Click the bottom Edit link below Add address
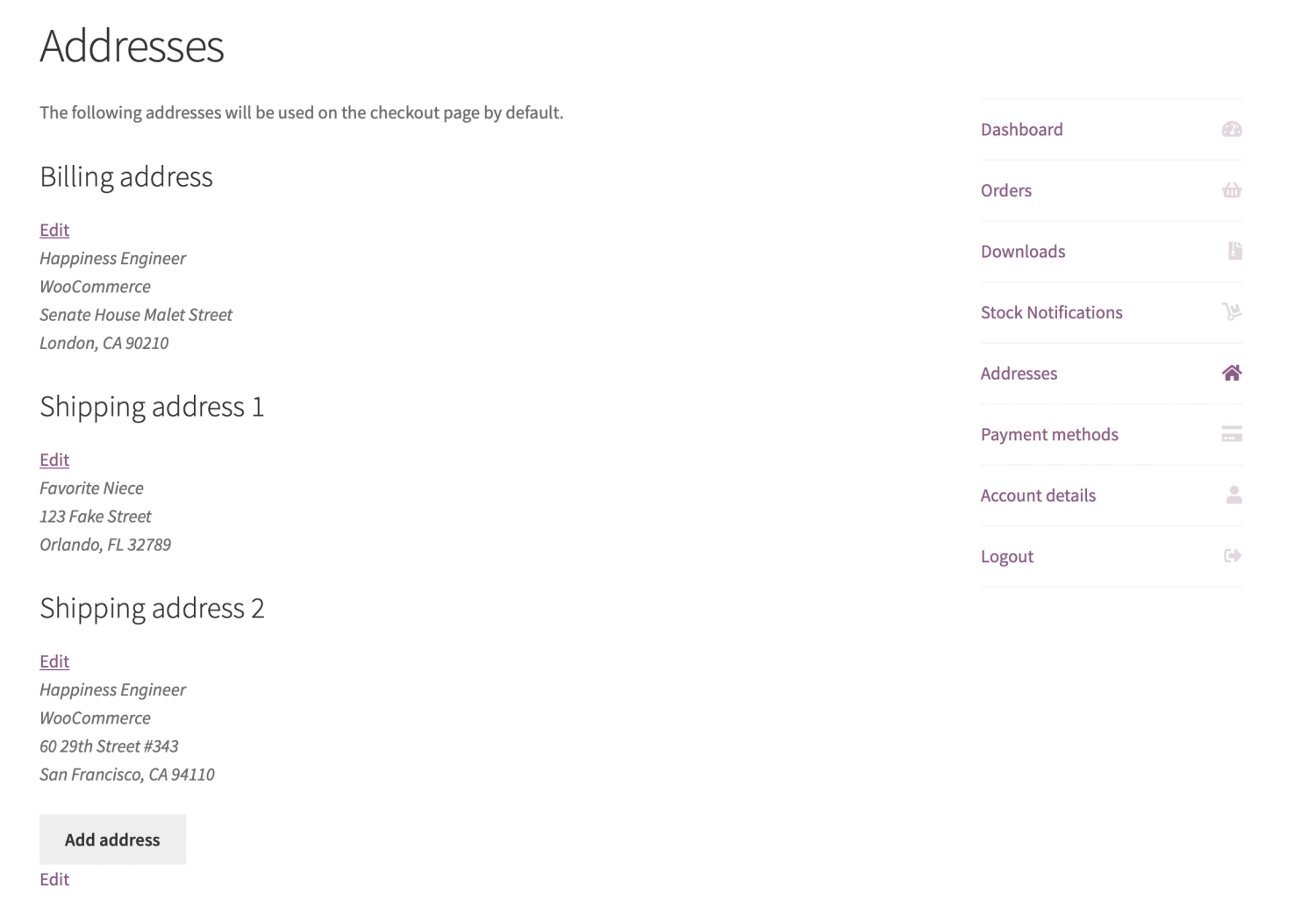The width and height of the screenshot is (1316, 921). tap(54, 879)
